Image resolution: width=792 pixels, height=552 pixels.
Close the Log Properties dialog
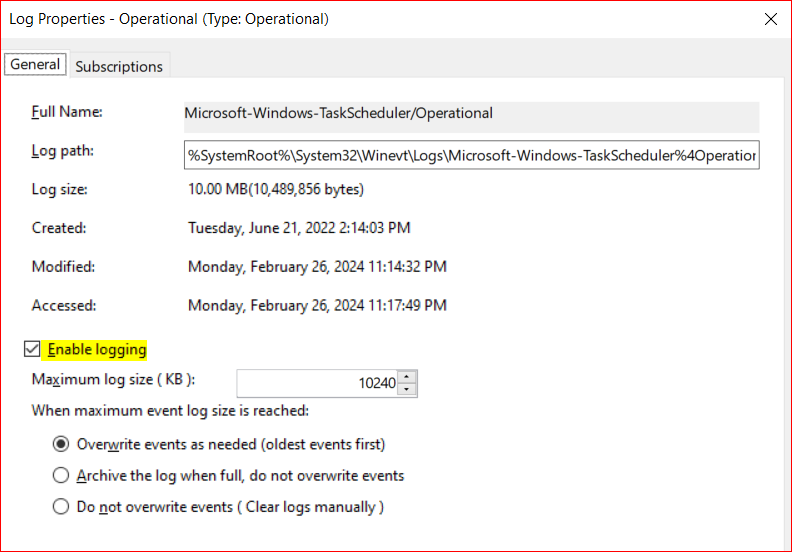coord(771,19)
